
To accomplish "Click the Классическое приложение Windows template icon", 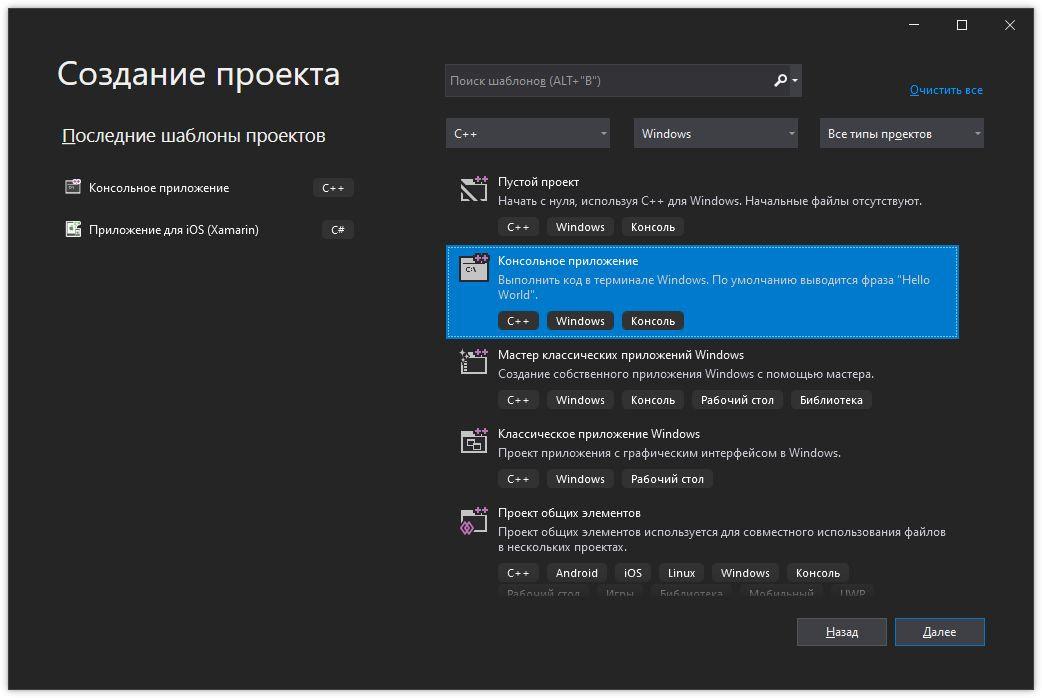I will click(473, 440).
